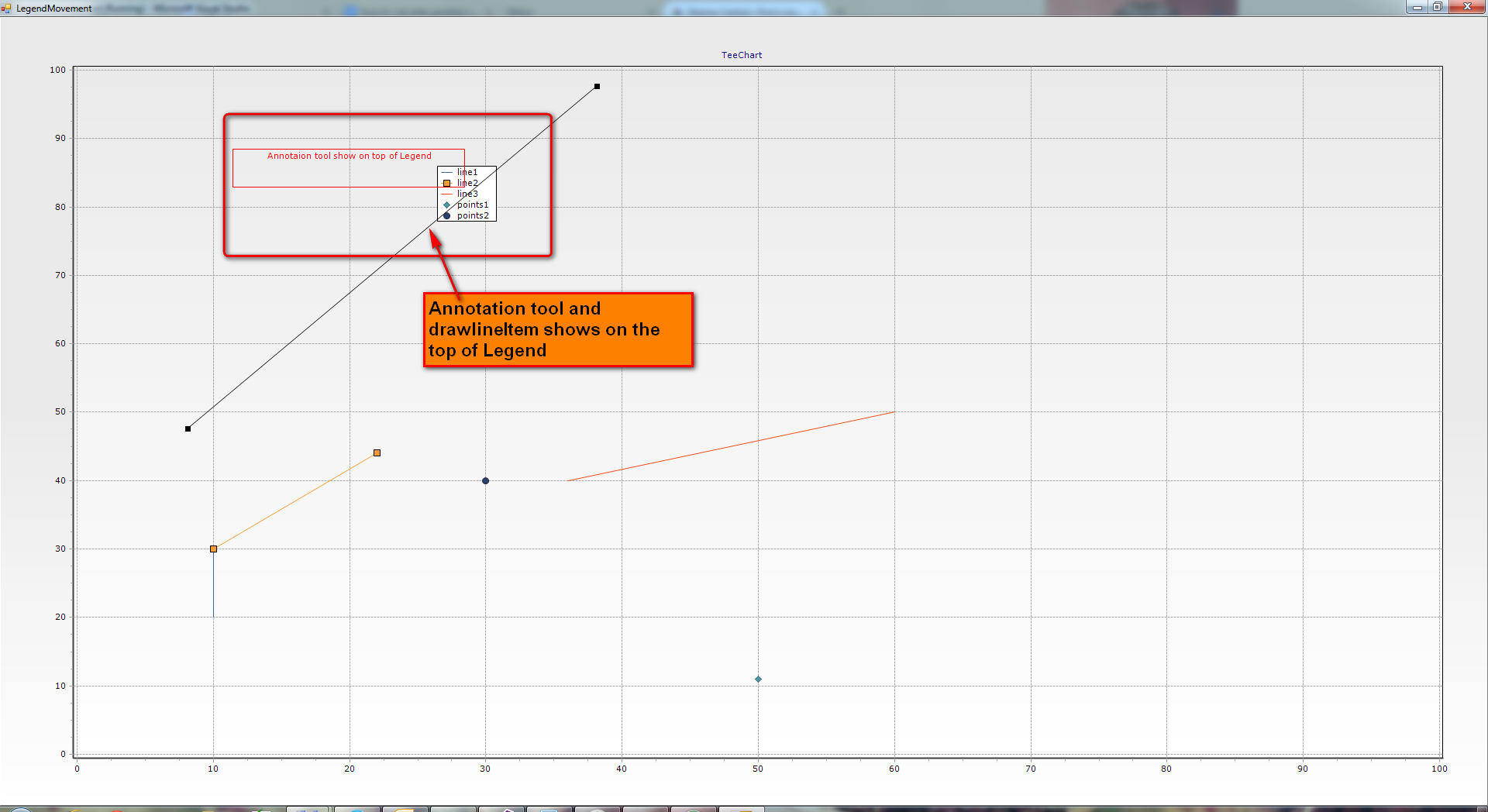
Task: Click the TeeChart title
Action: click(742, 55)
